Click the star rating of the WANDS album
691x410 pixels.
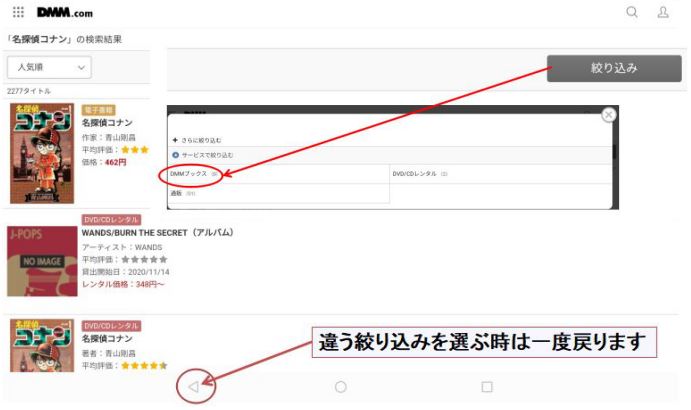[x=144, y=259]
